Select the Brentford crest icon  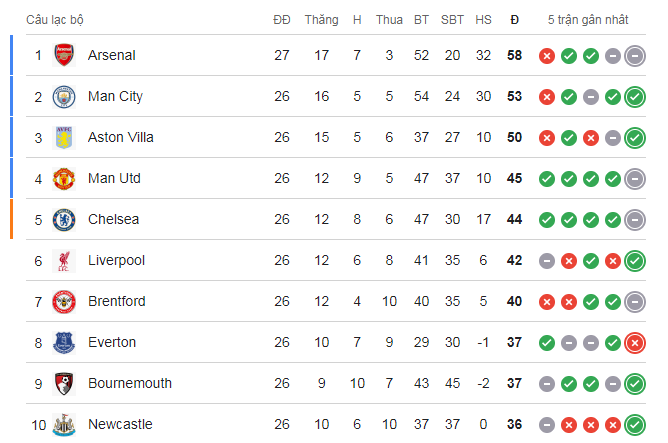65,301
